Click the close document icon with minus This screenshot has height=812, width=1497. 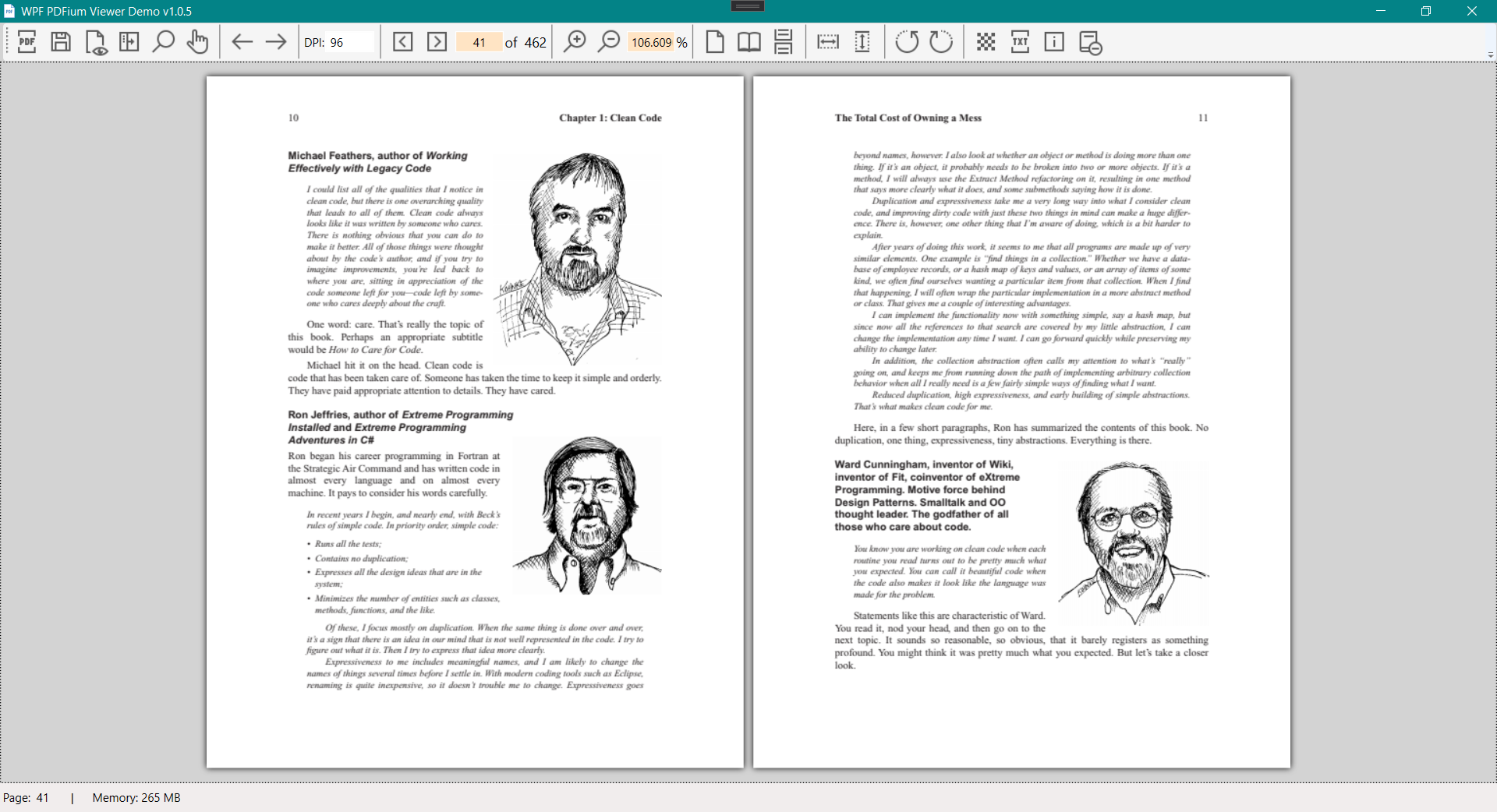(x=1090, y=42)
